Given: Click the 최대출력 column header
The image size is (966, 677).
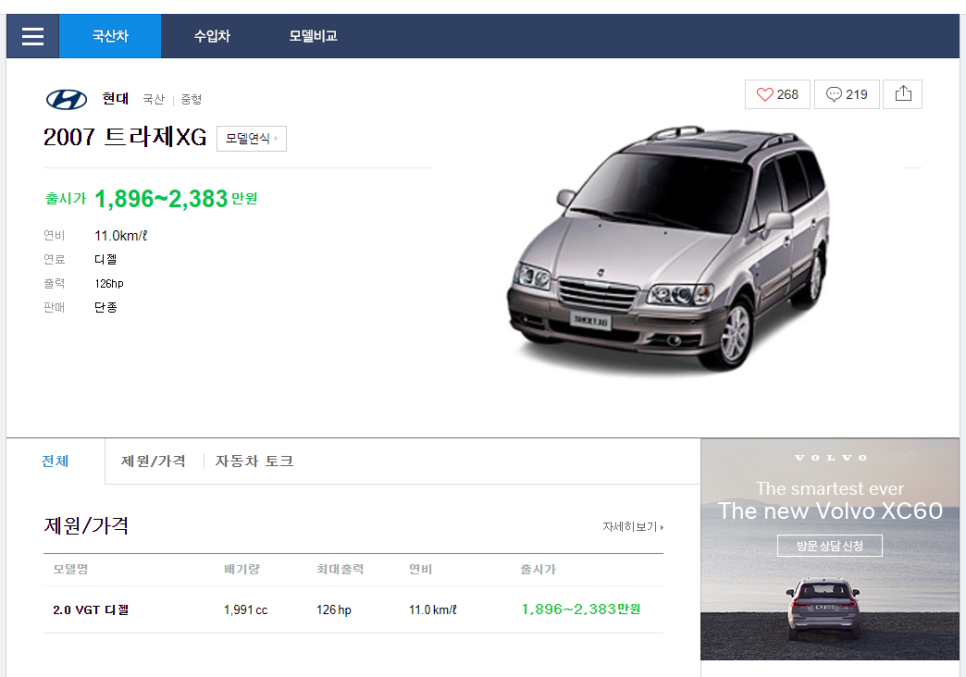Looking at the screenshot, I should (x=340, y=569).
